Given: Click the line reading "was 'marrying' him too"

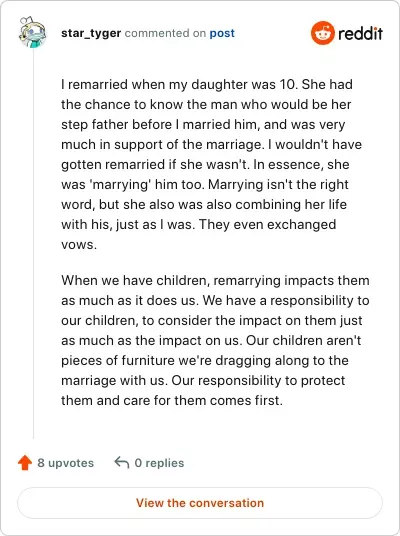Looking at the screenshot, I should [205, 185].
